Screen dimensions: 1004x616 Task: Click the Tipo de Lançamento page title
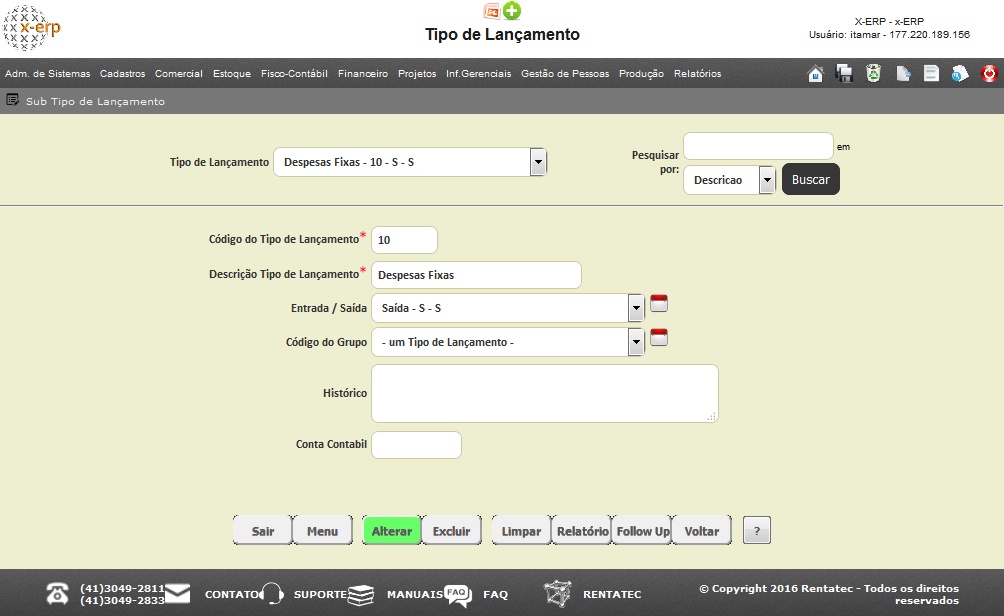coord(502,34)
